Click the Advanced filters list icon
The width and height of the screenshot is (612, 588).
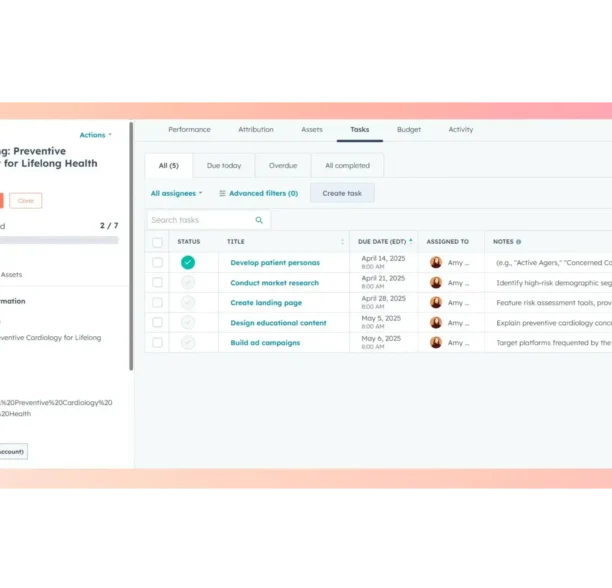click(222, 194)
